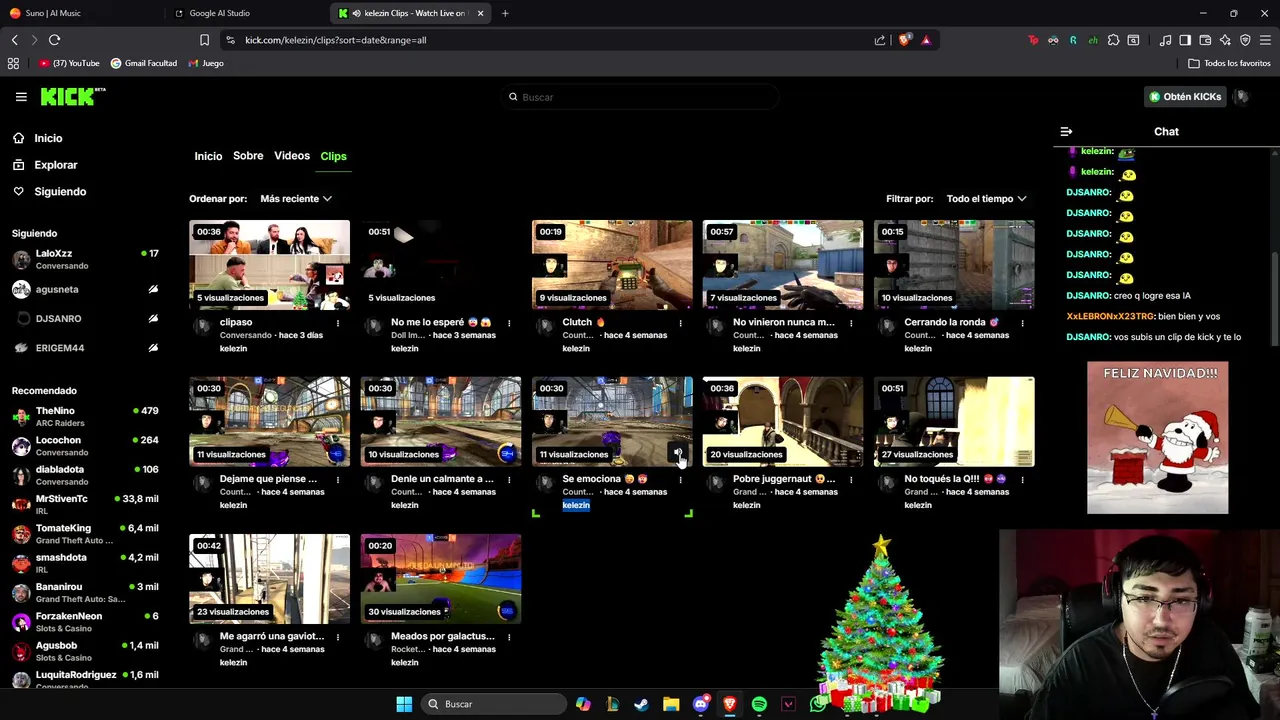The image size is (1280, 720).
Task: Unmute the 'Se emociona' clip preview
Action: (678, 455)
